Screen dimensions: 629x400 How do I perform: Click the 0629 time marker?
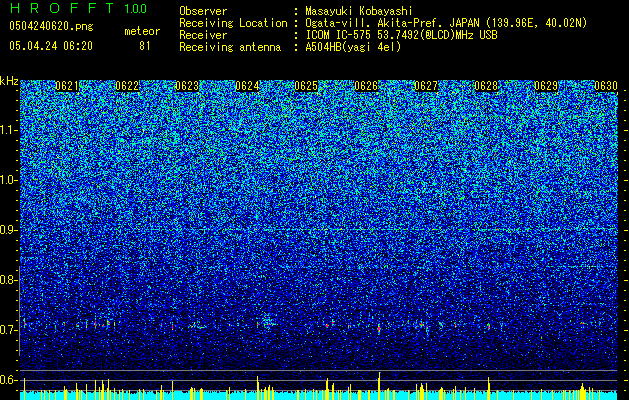546,86
